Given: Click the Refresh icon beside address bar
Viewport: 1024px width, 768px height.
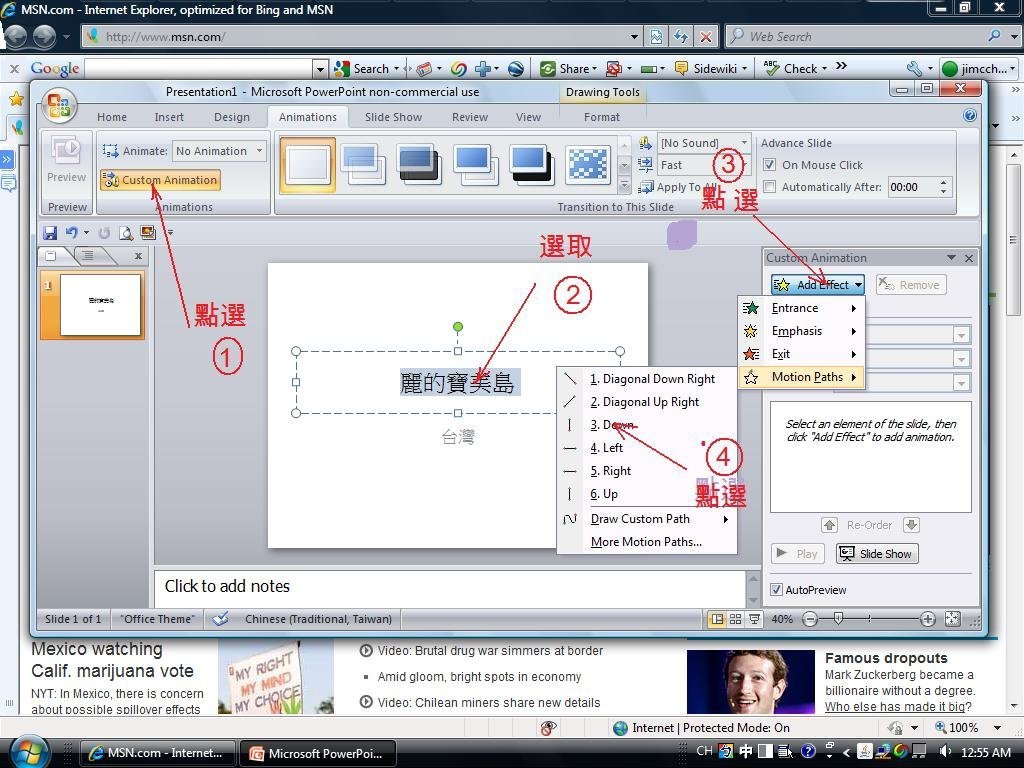Looking at the screenshot, I should point(681,37).
